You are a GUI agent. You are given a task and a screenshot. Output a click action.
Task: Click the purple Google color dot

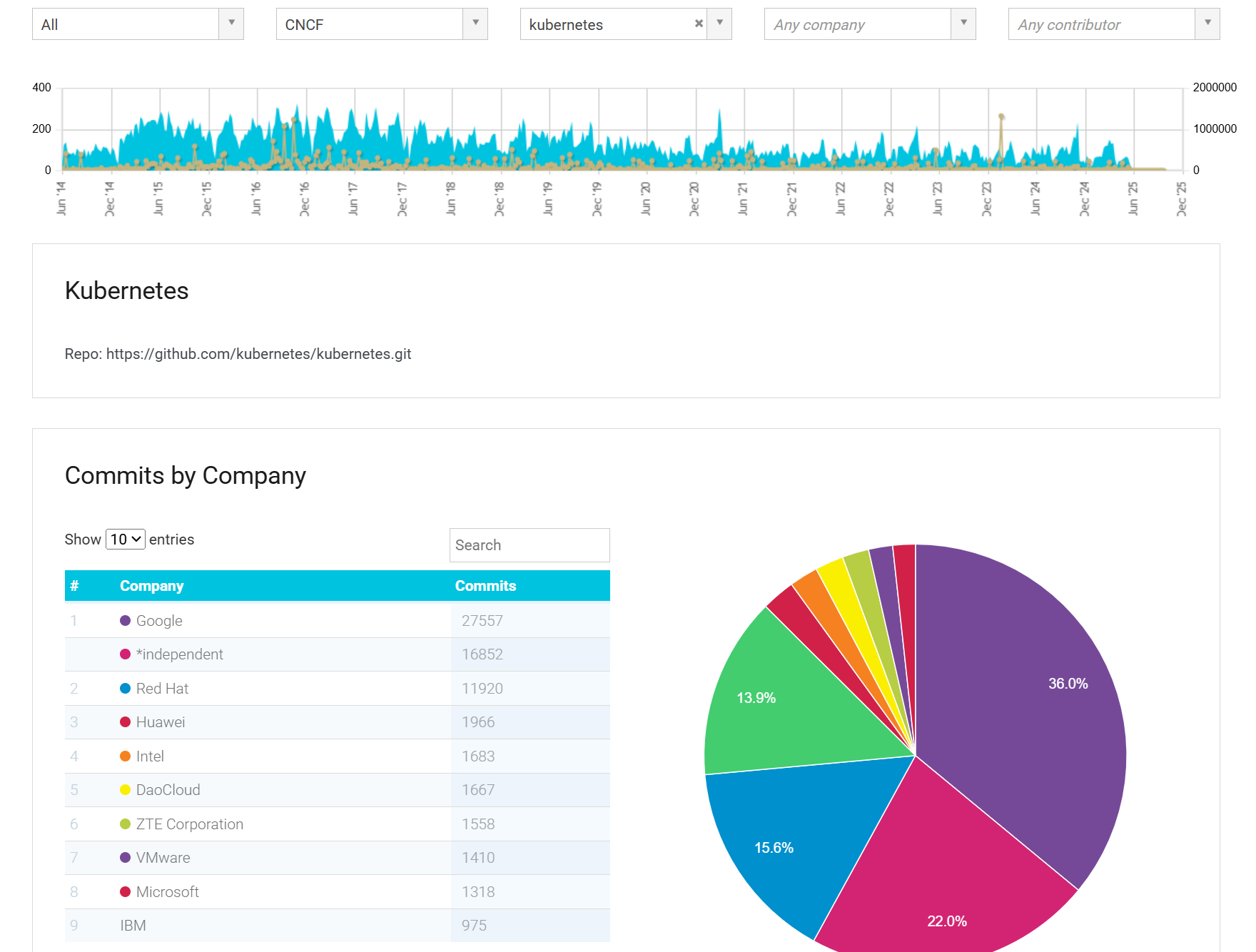coord(126,621)
